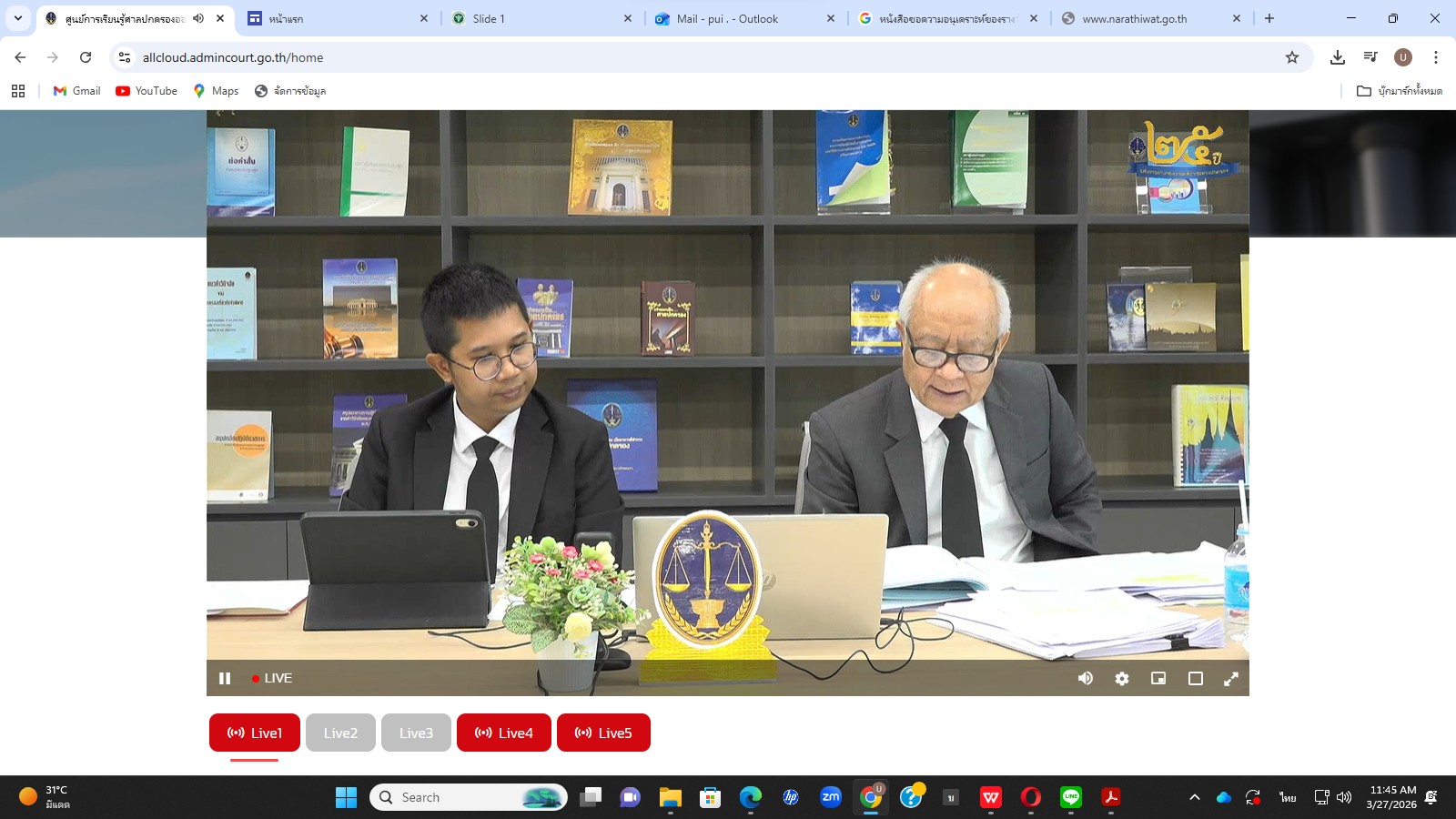The width and height of the screenshot is (1456, 819).
Task: Bookmark this page with star icon
Action: (1292, 57)
